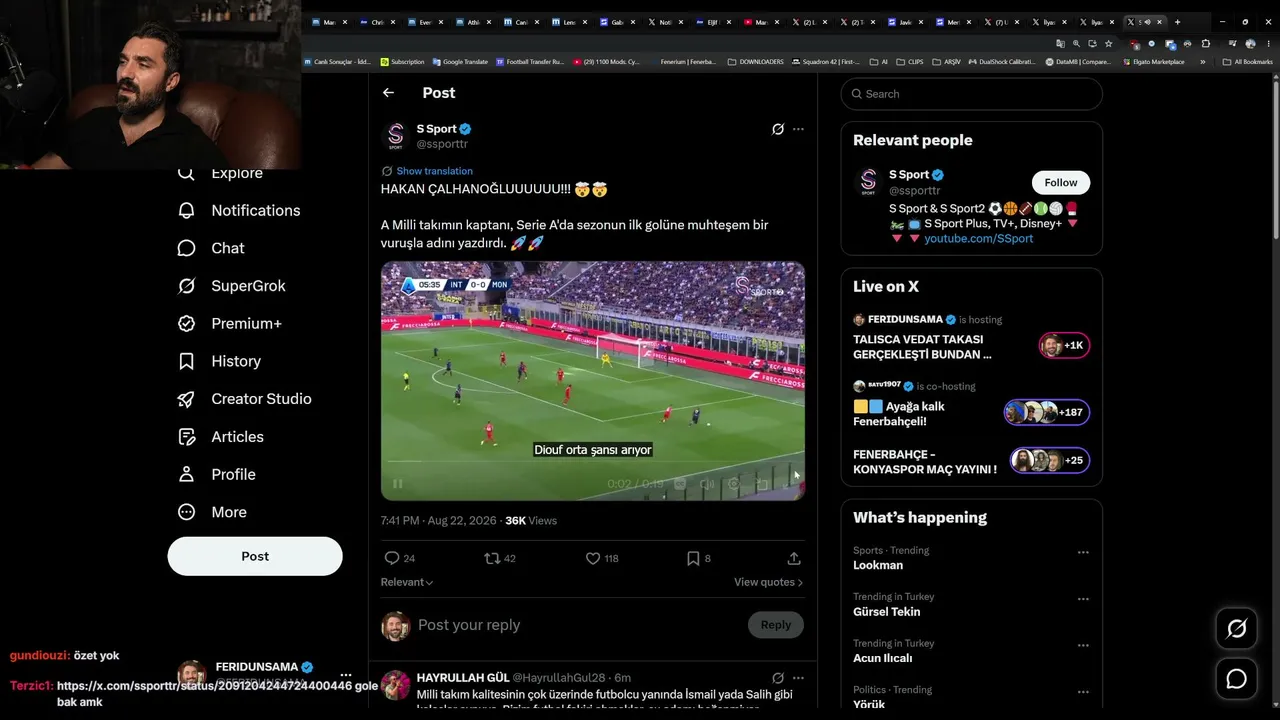Open the Chat bubble icon in sidebar

(186, 248)
